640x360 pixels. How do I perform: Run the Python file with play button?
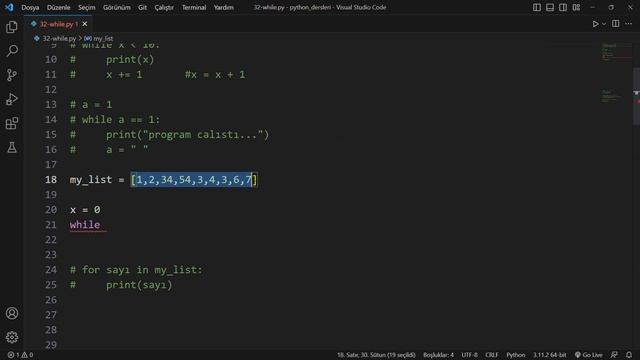coord(595,24)
